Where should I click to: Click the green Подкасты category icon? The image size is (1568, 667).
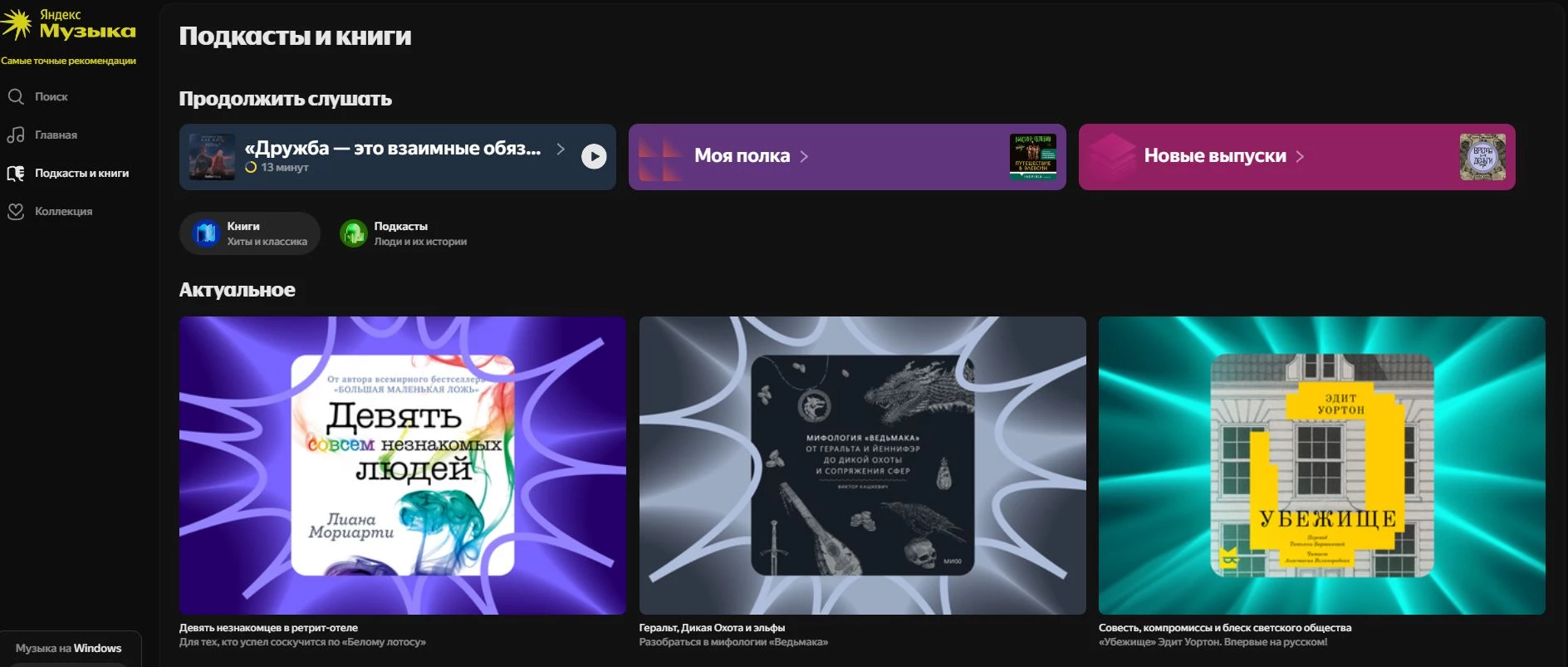tap(353, 233)
